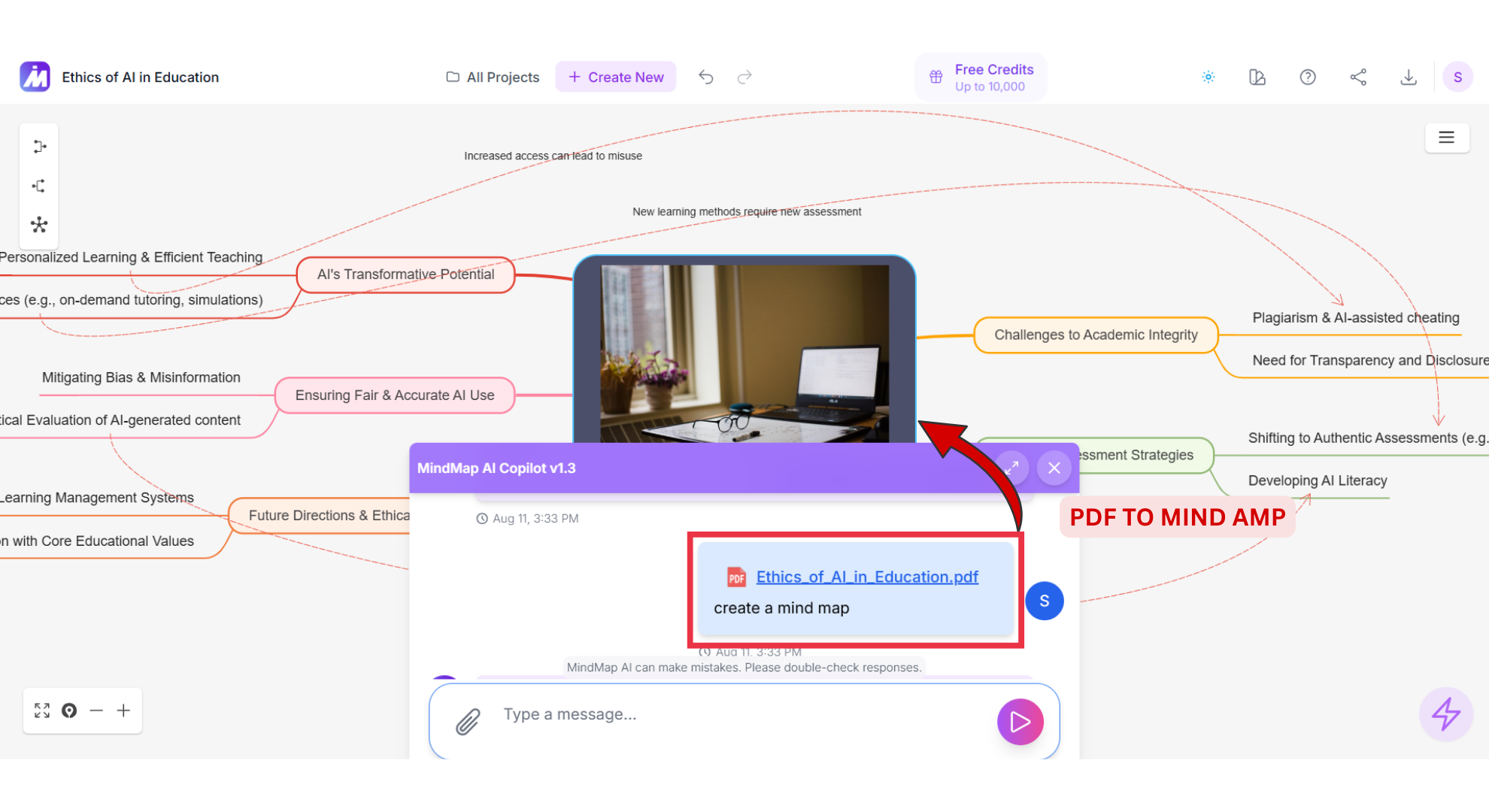The image size is (1489, 812).
Task: Click the on-demand tutoring, simulations node
Action: pyautogui.click(x=132, y=300)
